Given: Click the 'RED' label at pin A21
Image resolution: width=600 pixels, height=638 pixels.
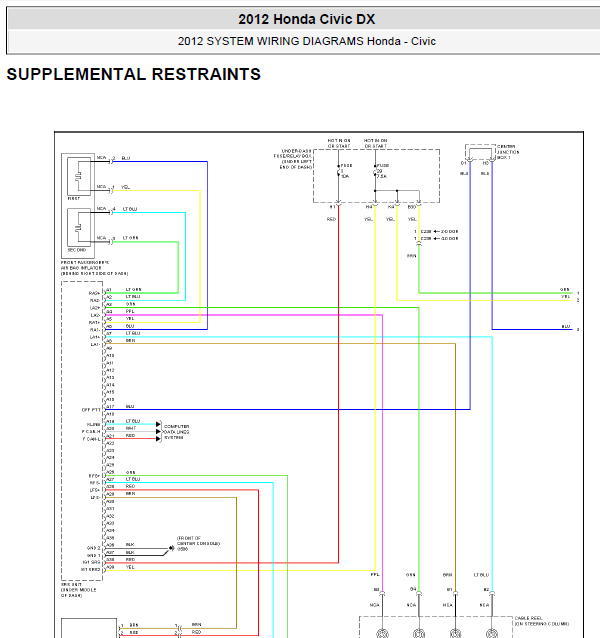Looking at the screenshot, I should pos(130,435).
